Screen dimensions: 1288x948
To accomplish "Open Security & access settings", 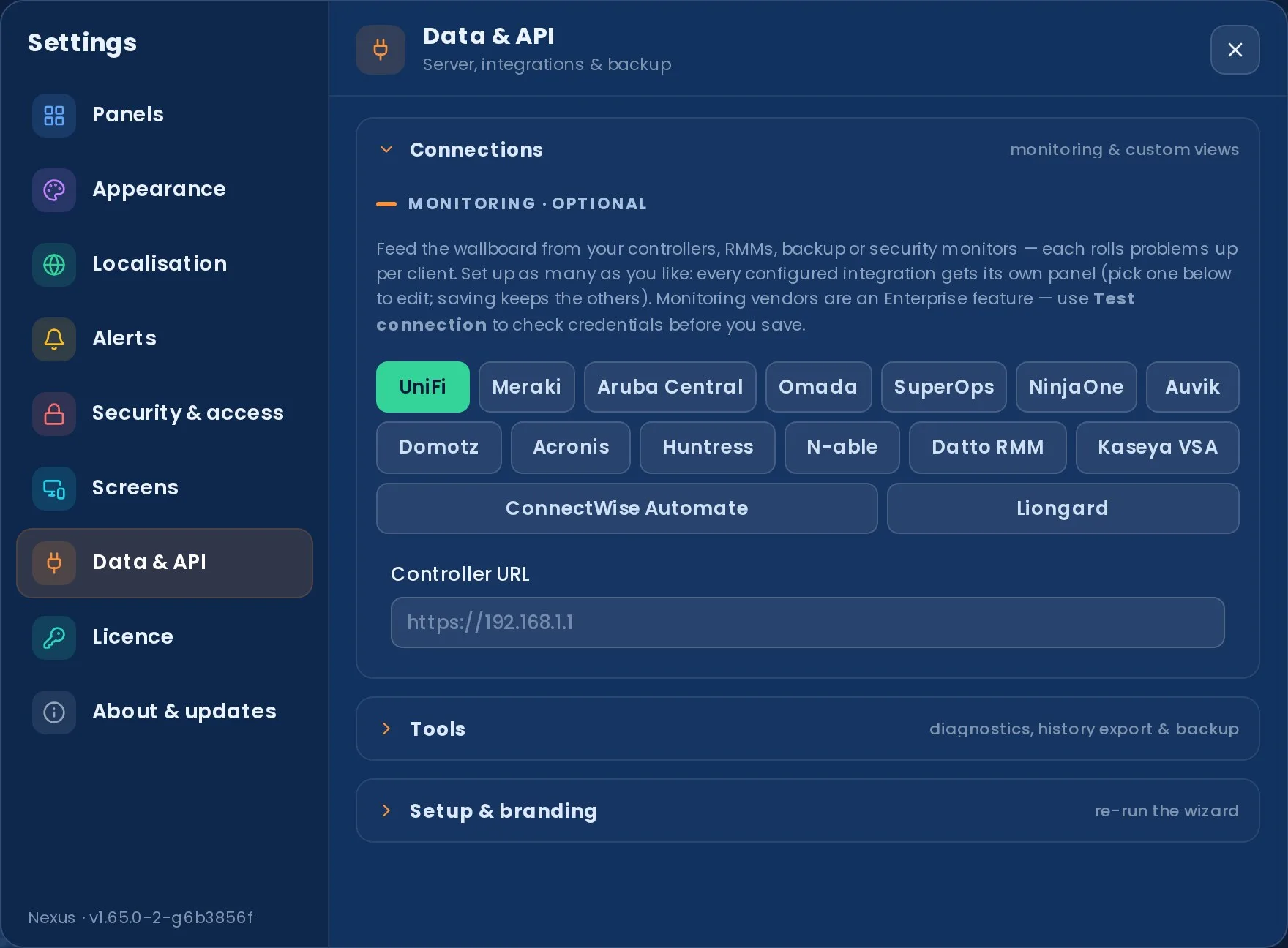I will point(165,413).
